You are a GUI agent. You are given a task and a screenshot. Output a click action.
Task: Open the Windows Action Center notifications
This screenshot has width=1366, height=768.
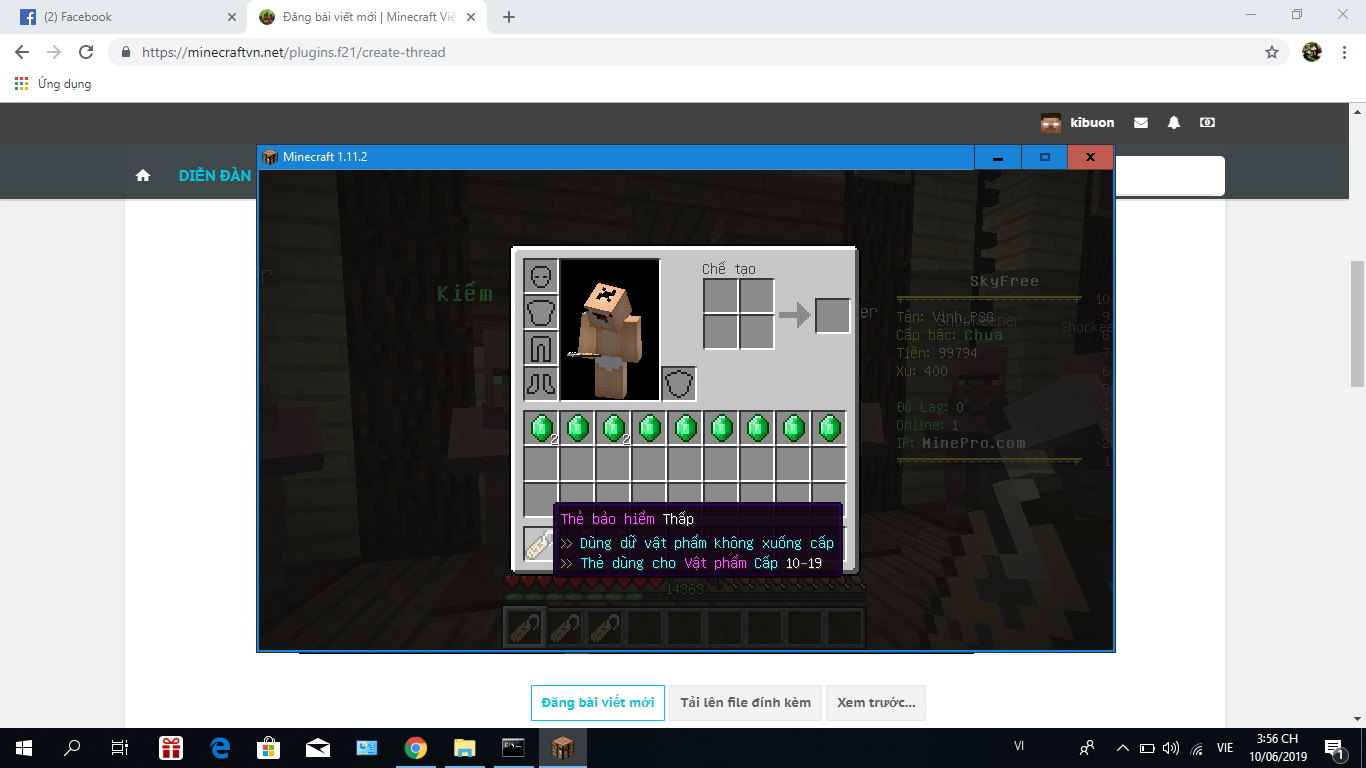coord(1335,748)
